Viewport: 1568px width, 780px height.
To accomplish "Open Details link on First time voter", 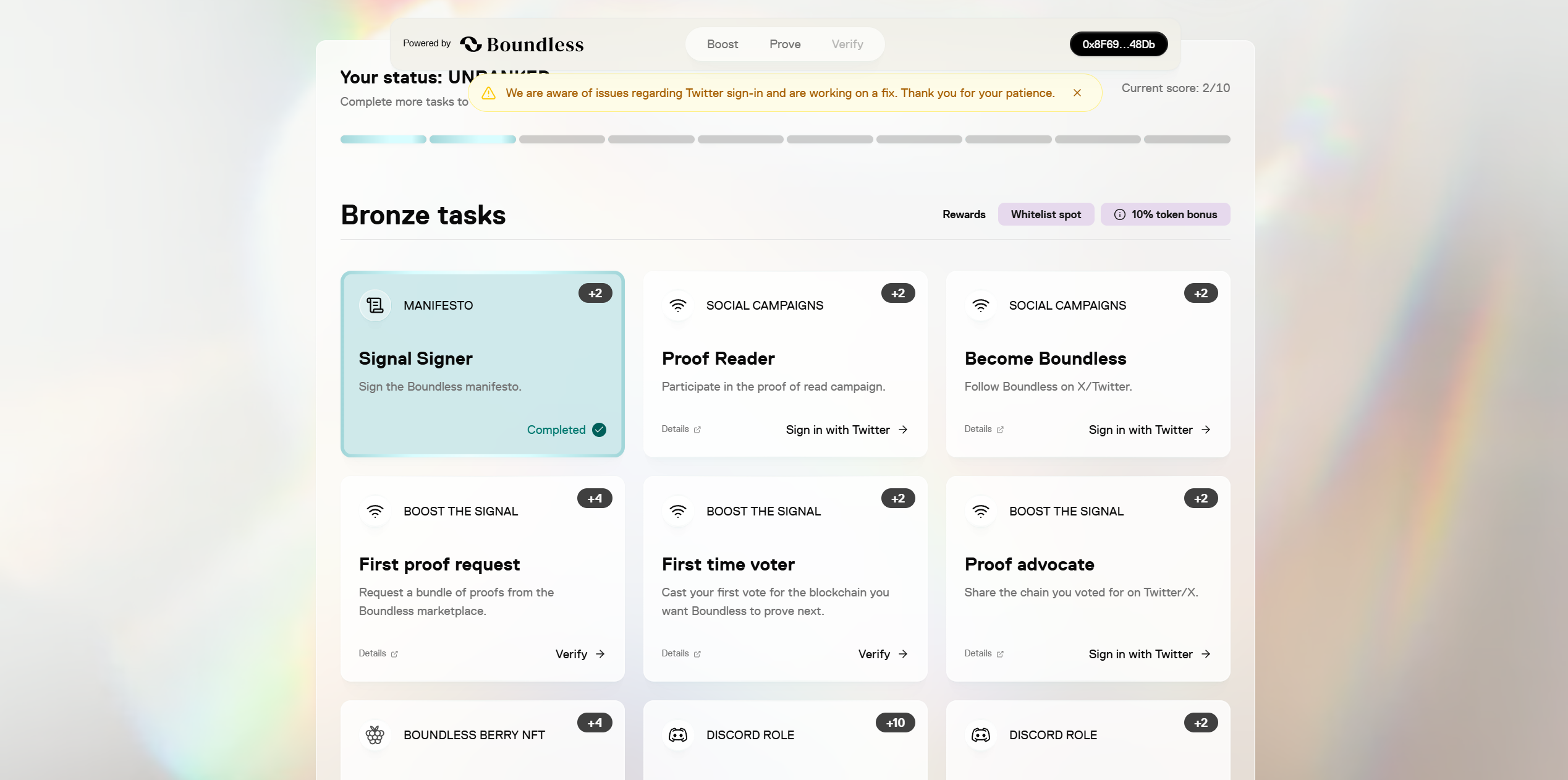I will coord(680,653).
